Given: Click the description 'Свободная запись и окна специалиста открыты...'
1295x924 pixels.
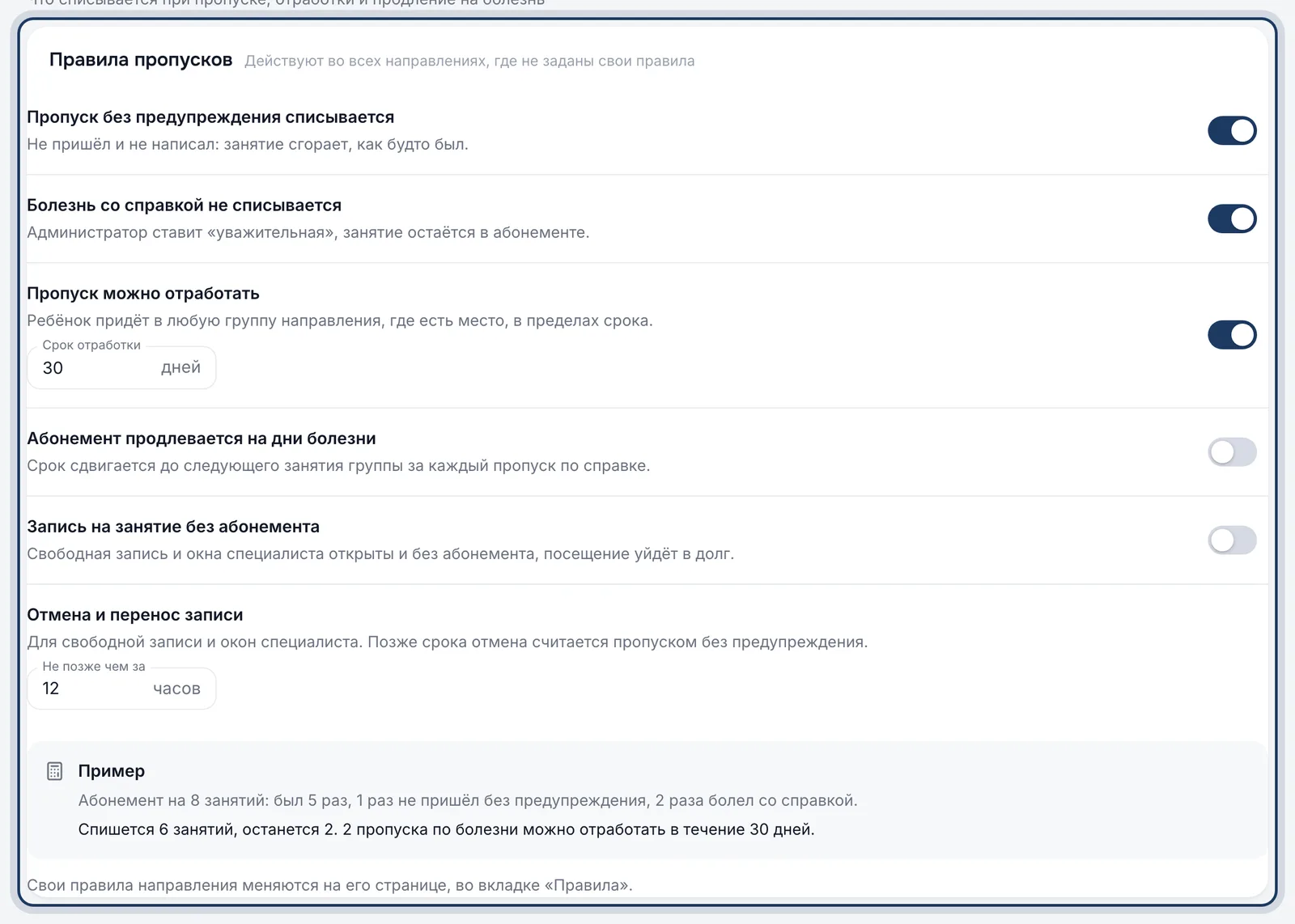Looking at the screenshot, I should (x=380, y=554).
